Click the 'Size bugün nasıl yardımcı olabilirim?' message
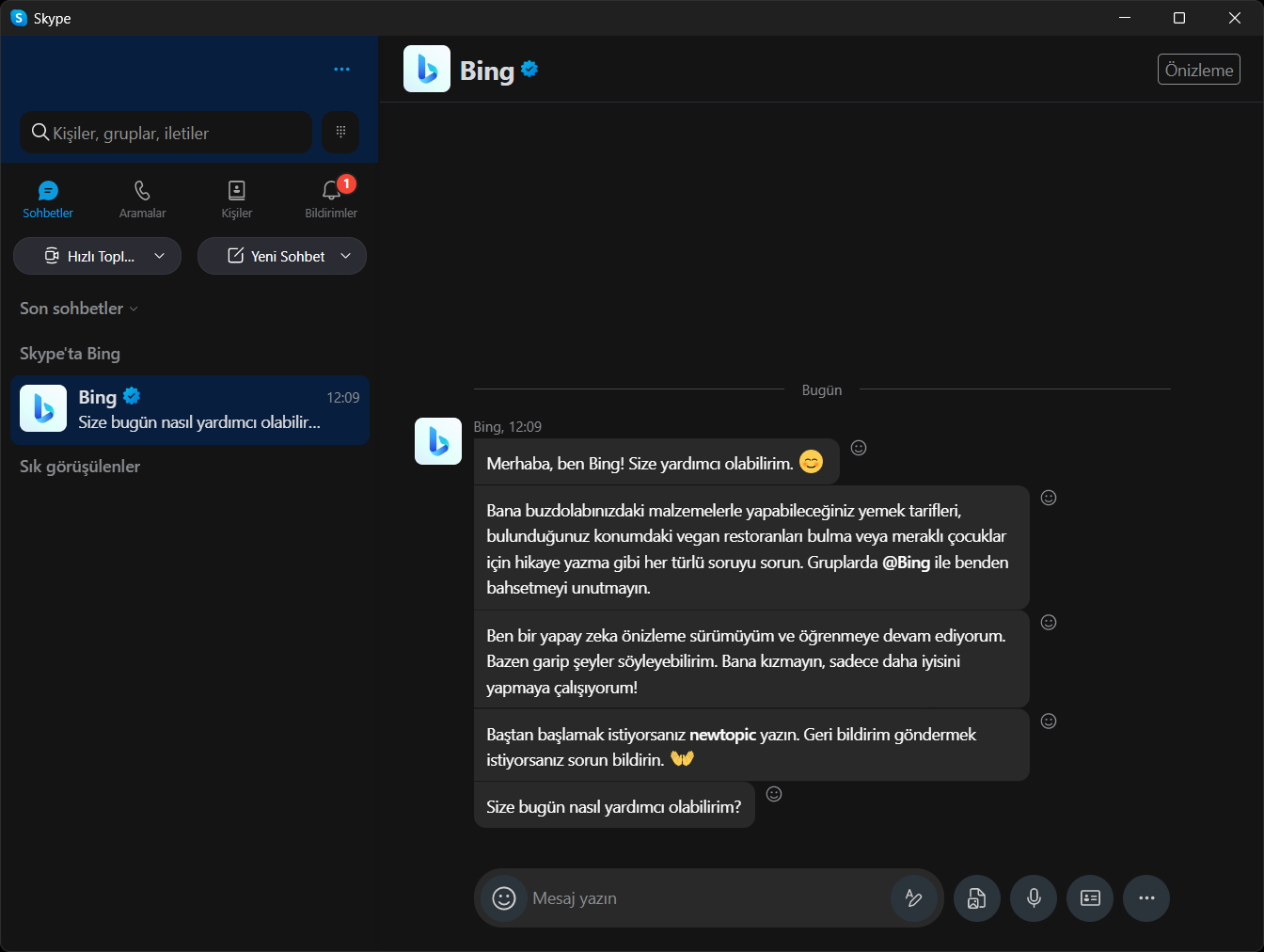This screenshot has height=952, width=1264. click(614, 805)
